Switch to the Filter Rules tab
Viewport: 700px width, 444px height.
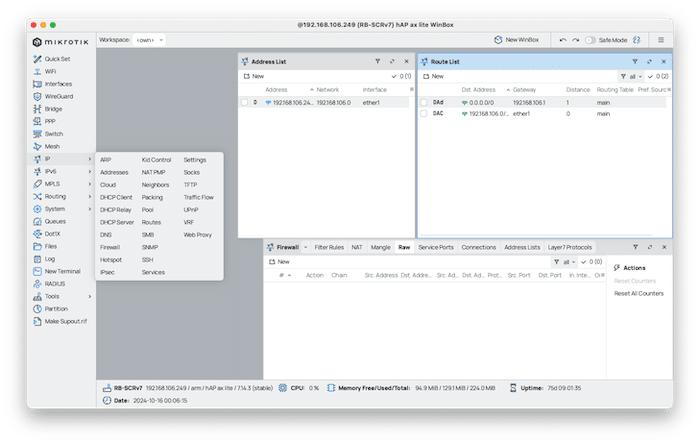tap(329, 247)
